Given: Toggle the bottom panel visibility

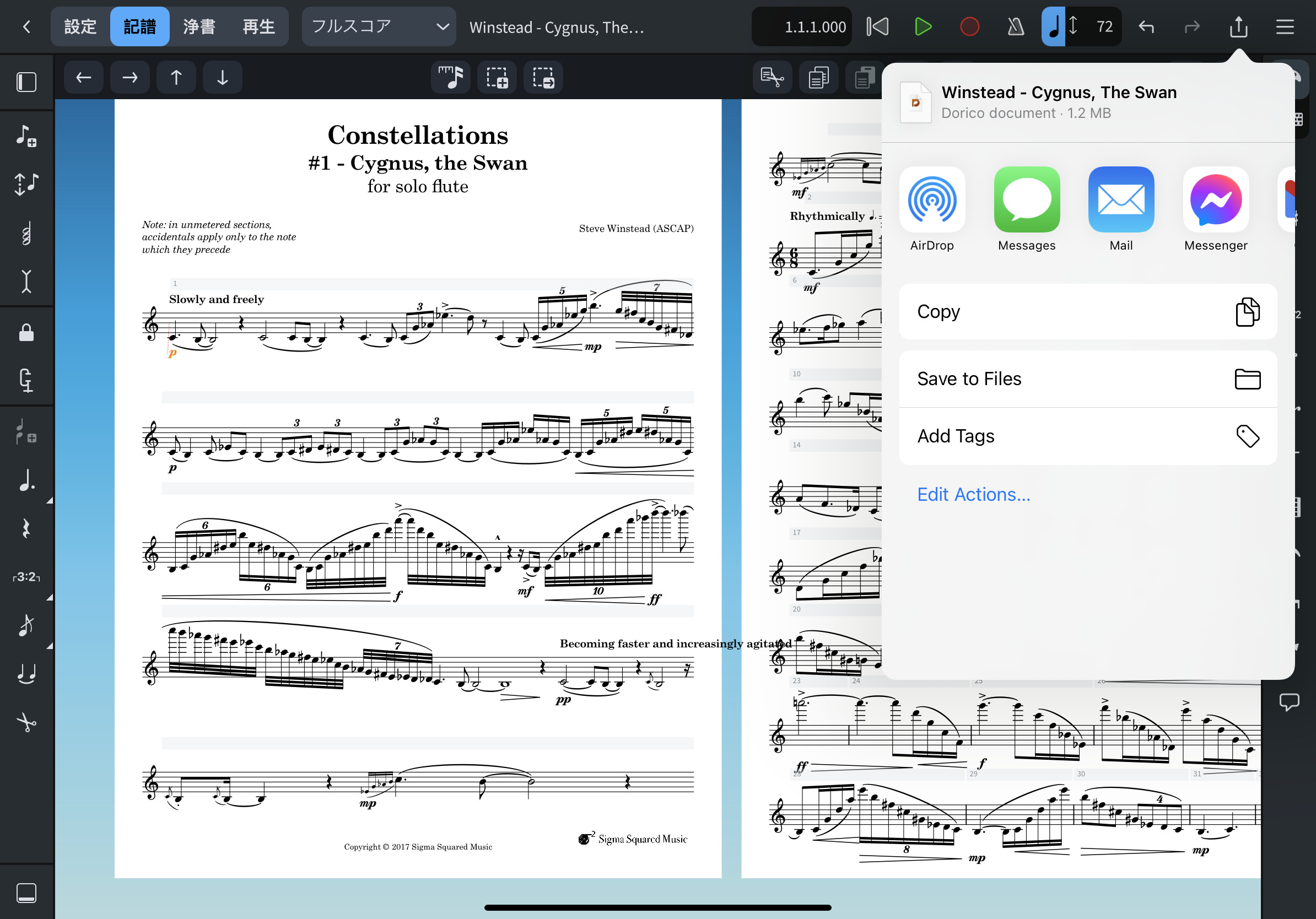Looking at the screenshot, I should 26,893.
